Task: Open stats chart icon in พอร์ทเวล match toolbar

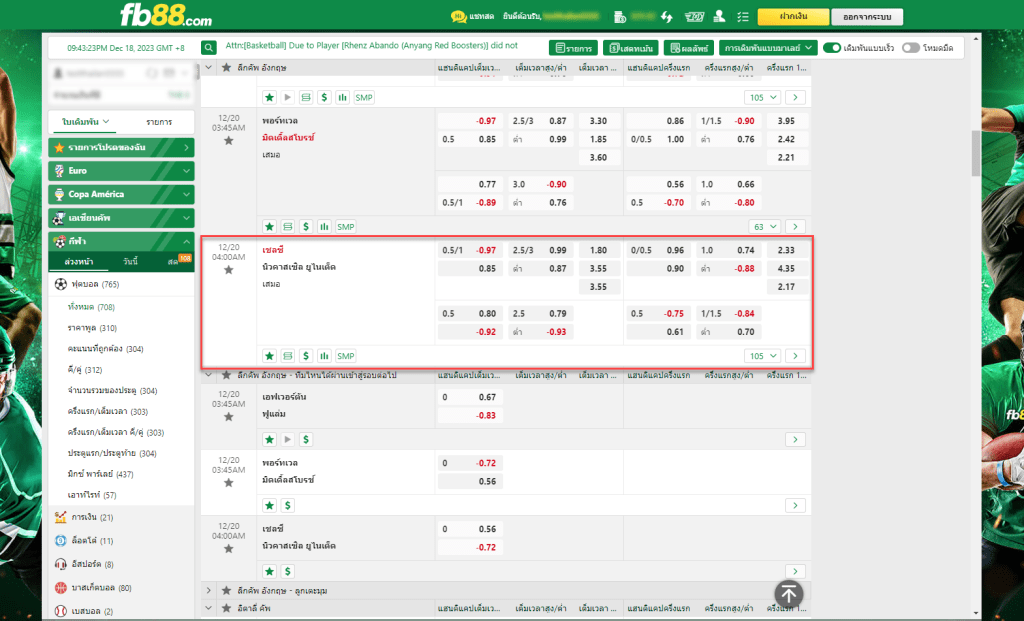Action: pos(324,227)
